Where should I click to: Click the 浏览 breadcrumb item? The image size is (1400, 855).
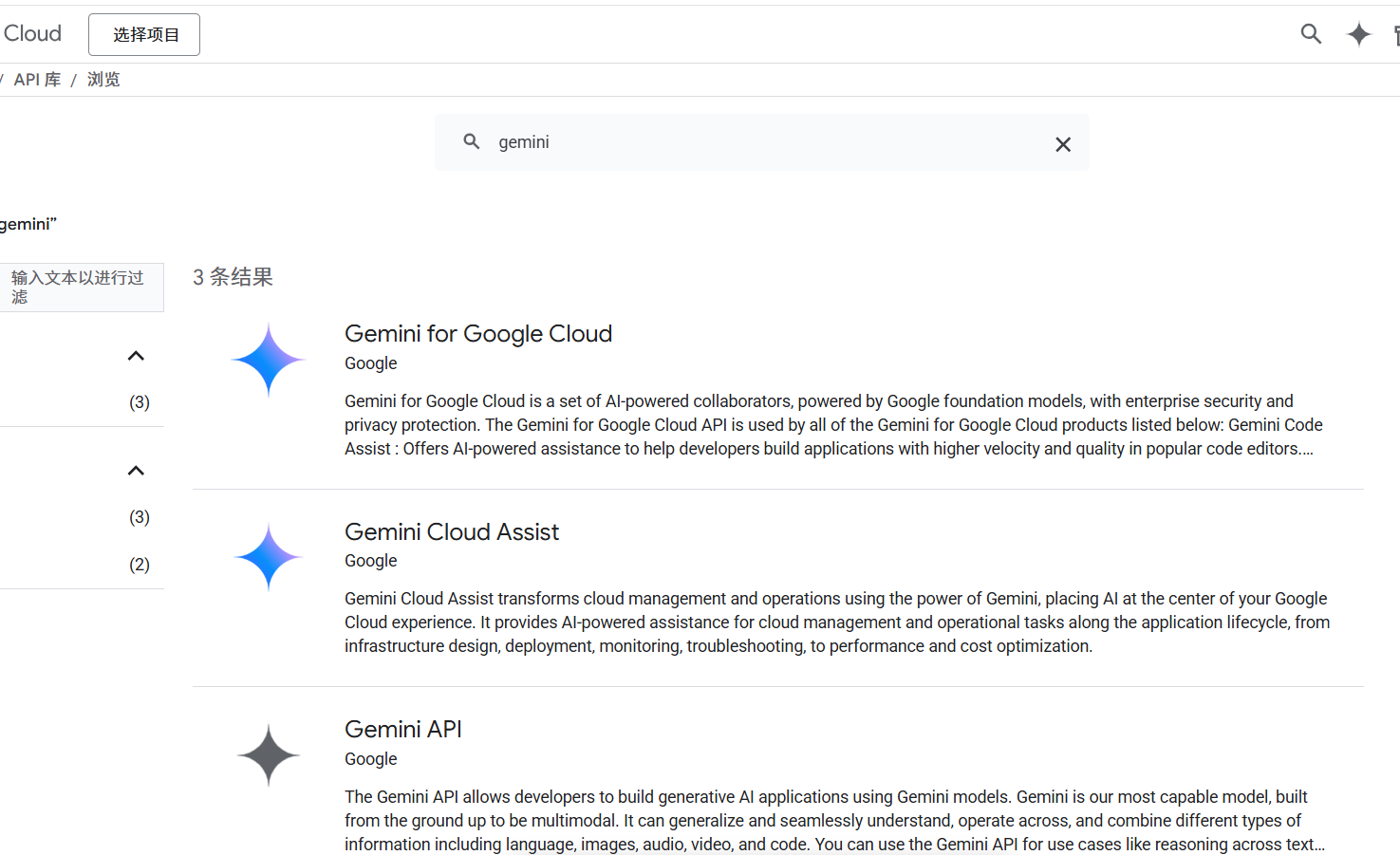pos(103,80)
